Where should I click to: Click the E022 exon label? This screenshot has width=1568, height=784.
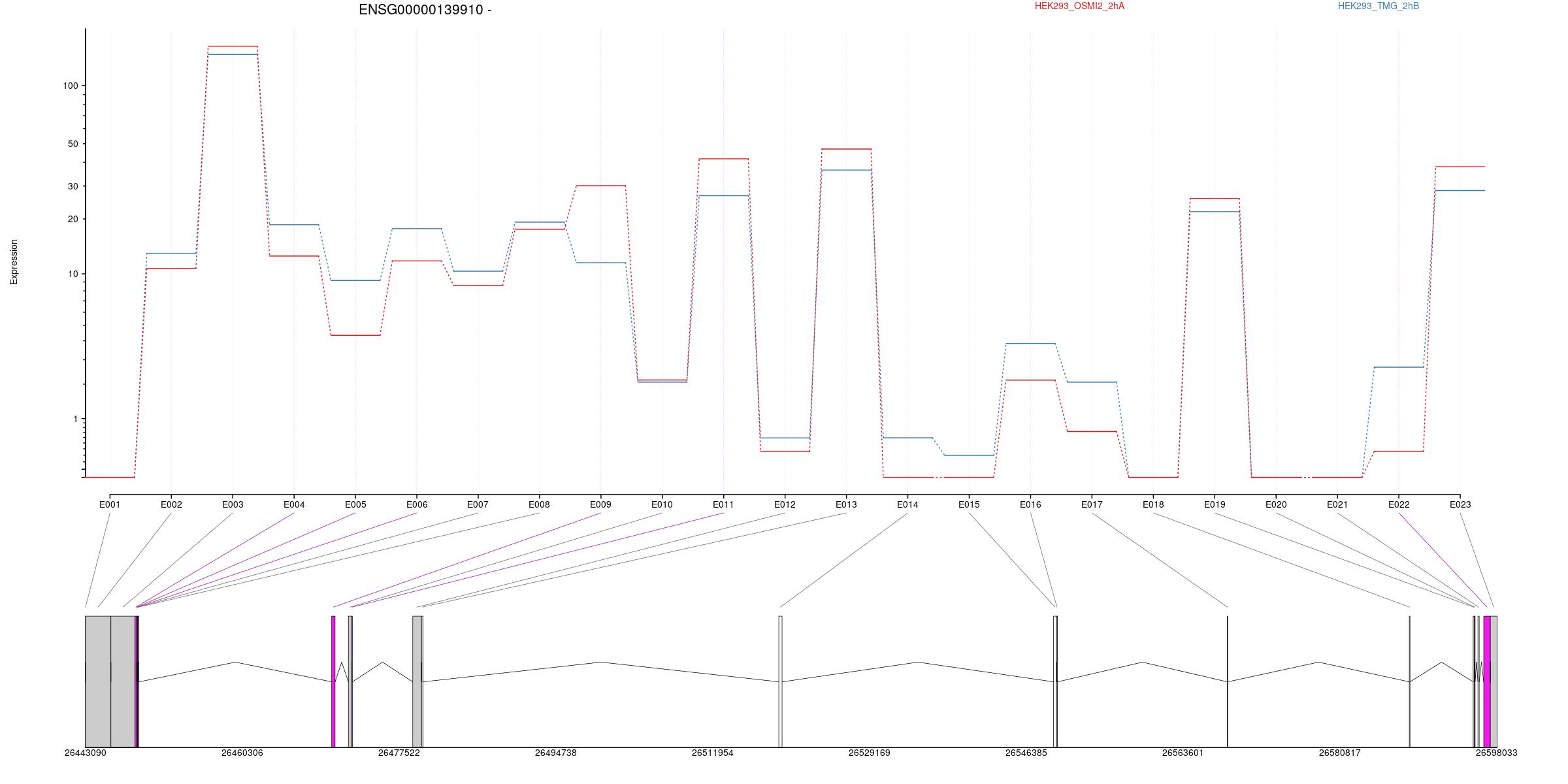click(x=1399, y=504)
